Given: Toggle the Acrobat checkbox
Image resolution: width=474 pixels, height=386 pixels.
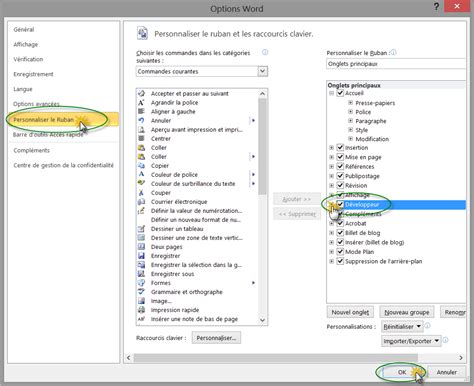Looking at the screenshot, I should 340,223.
